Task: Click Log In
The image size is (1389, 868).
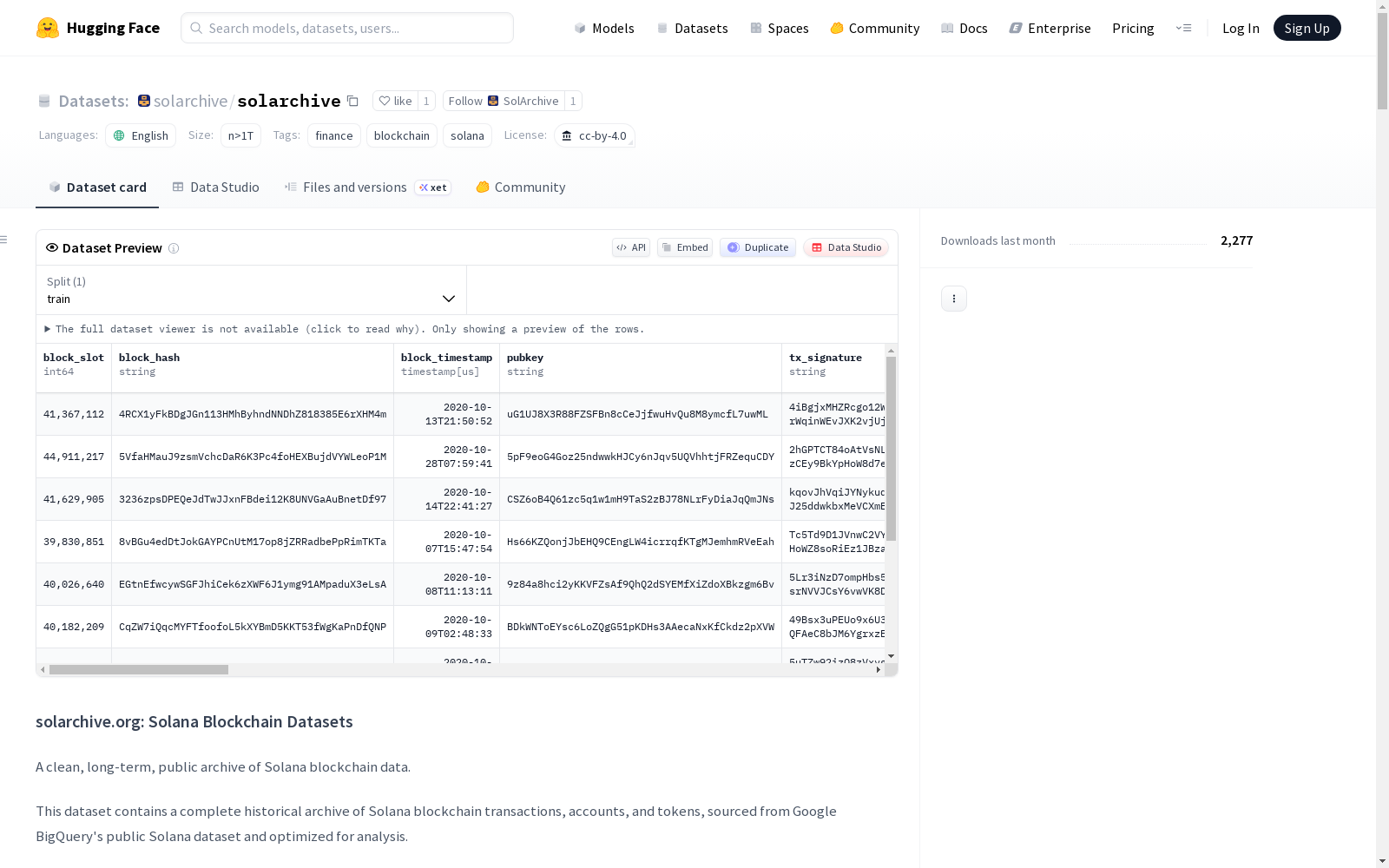Action: click(x=1241, y=28)
